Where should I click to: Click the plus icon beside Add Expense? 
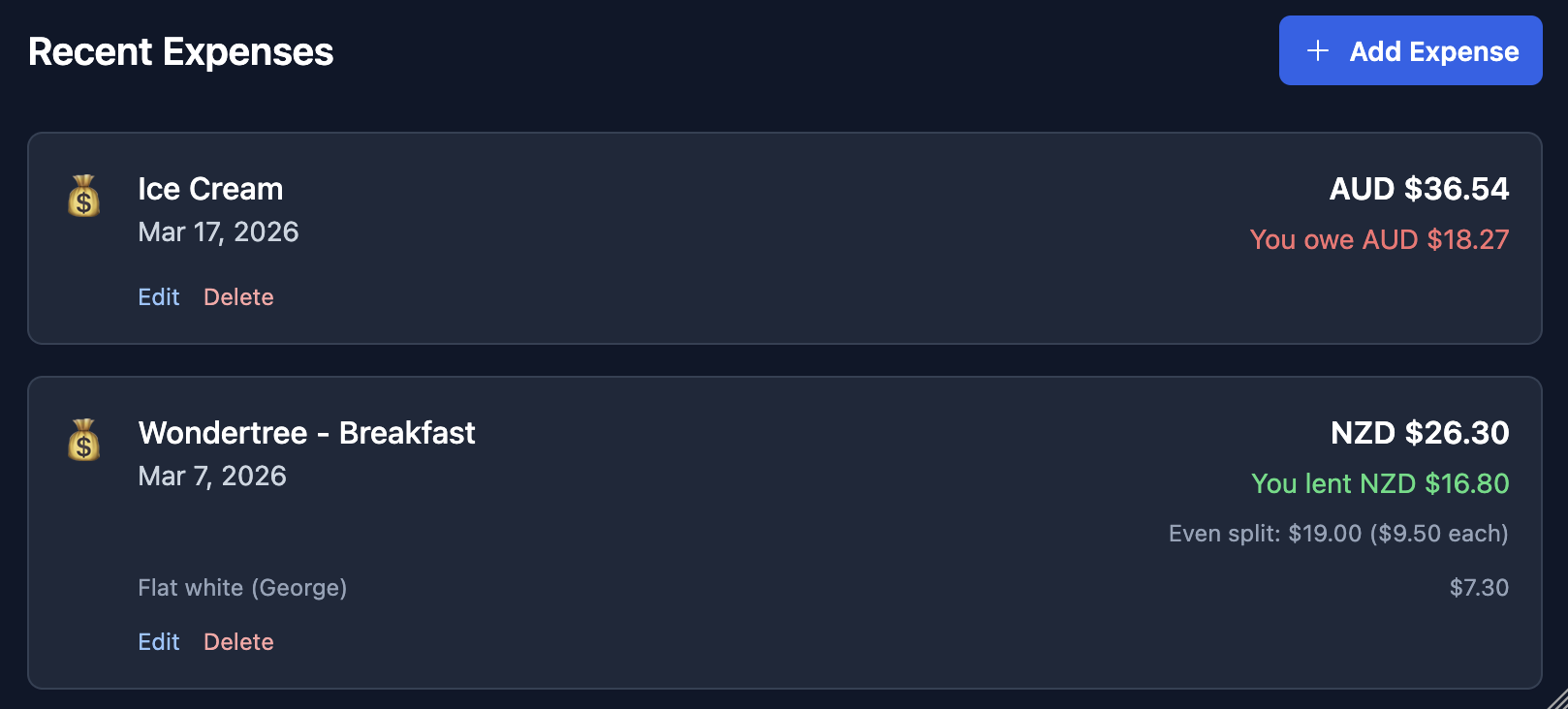1318,51
